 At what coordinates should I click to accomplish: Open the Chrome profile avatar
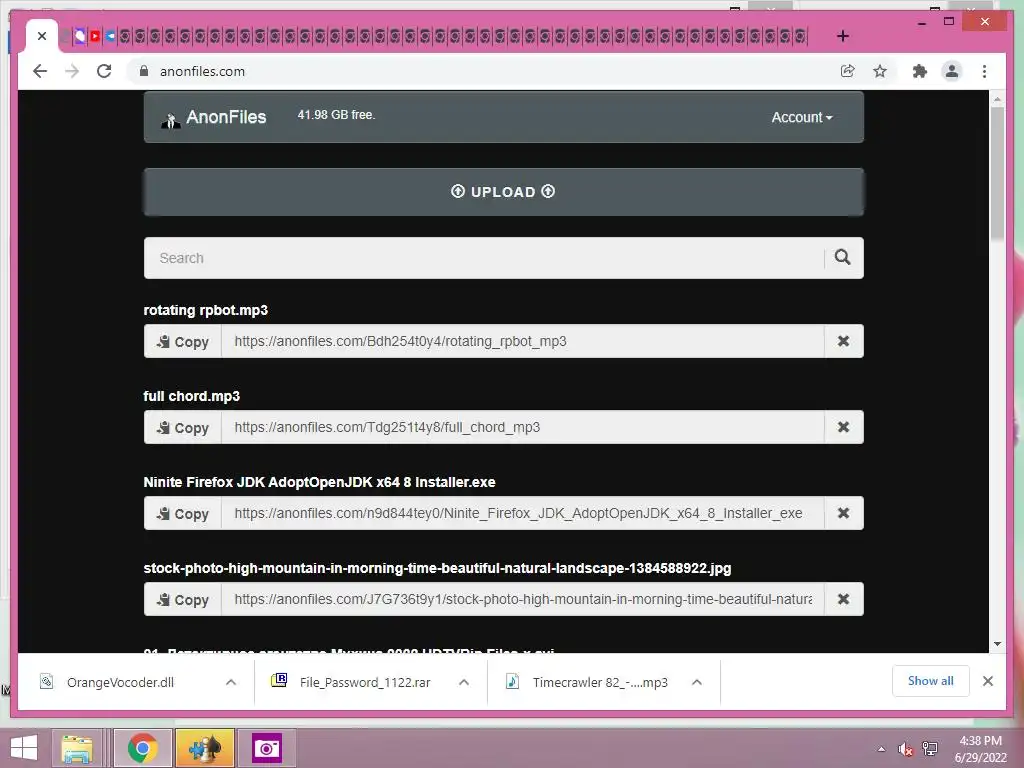(x=952, y=71)
